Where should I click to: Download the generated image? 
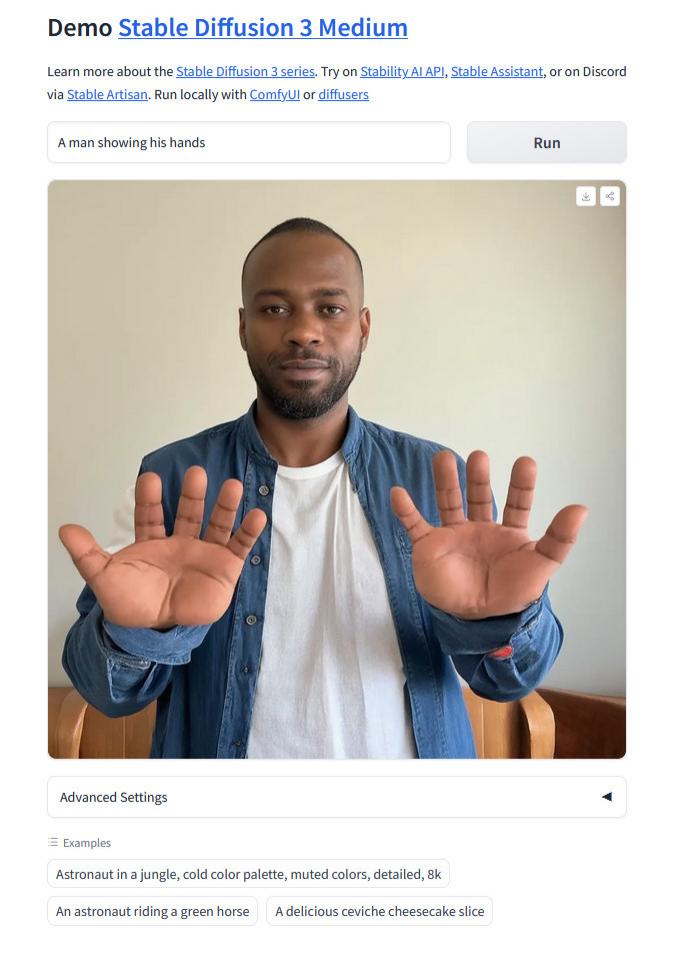[x=585, y=197]
